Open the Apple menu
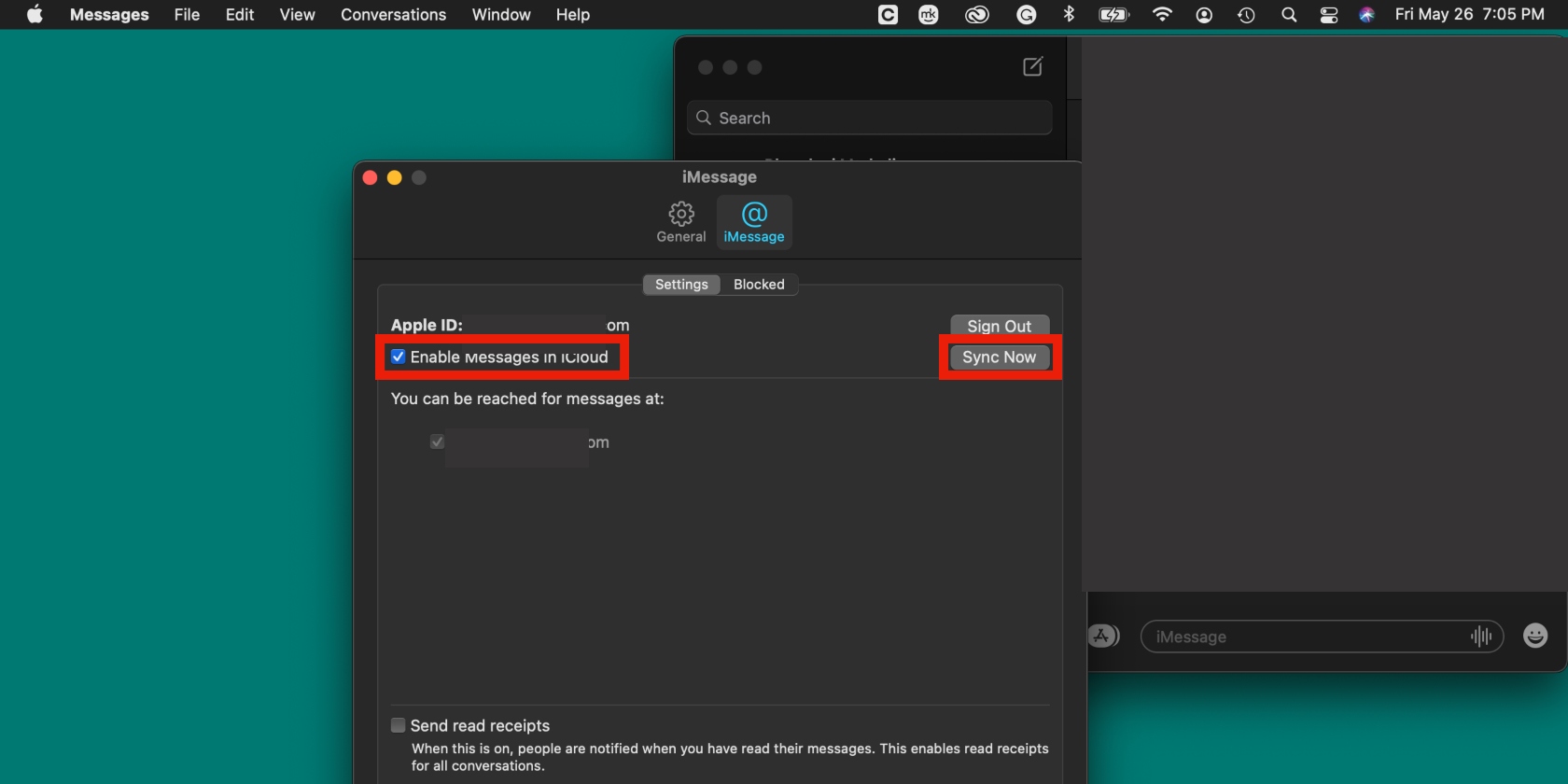The image size is (1568, 784). (x=35, y=14)
